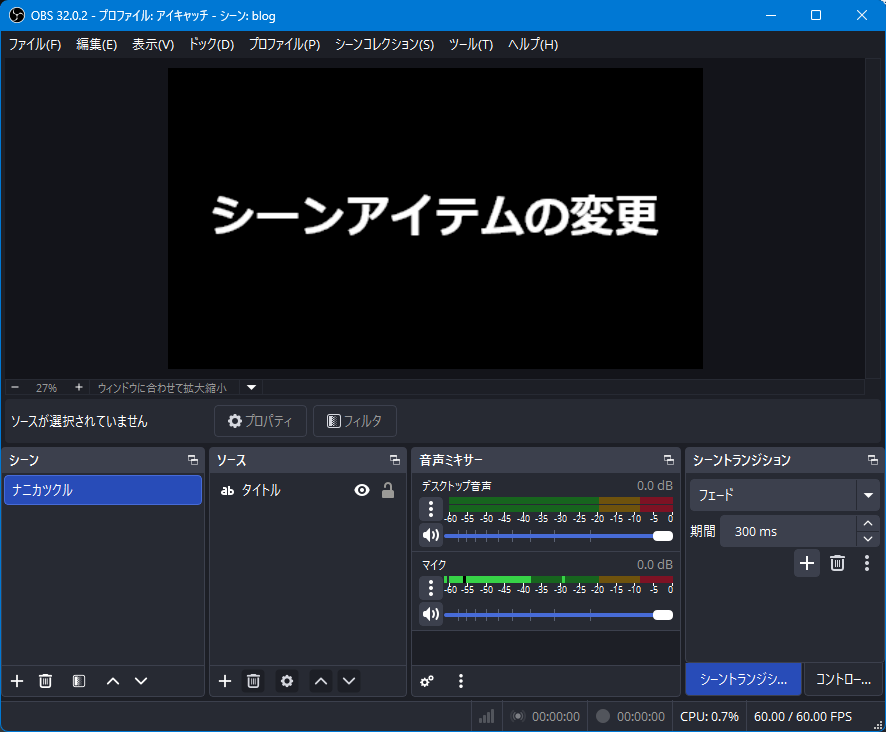886x732 pixels.
Task: Open source properties with the gear icon
Action: (x=287, y=681)
